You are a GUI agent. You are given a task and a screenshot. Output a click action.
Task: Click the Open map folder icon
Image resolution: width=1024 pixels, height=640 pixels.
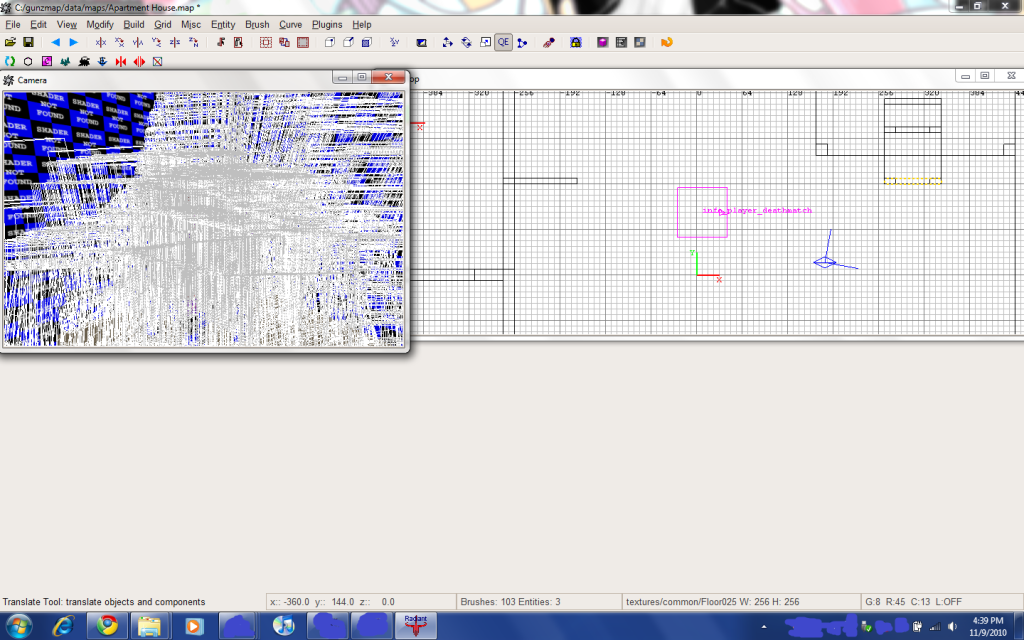10,43
